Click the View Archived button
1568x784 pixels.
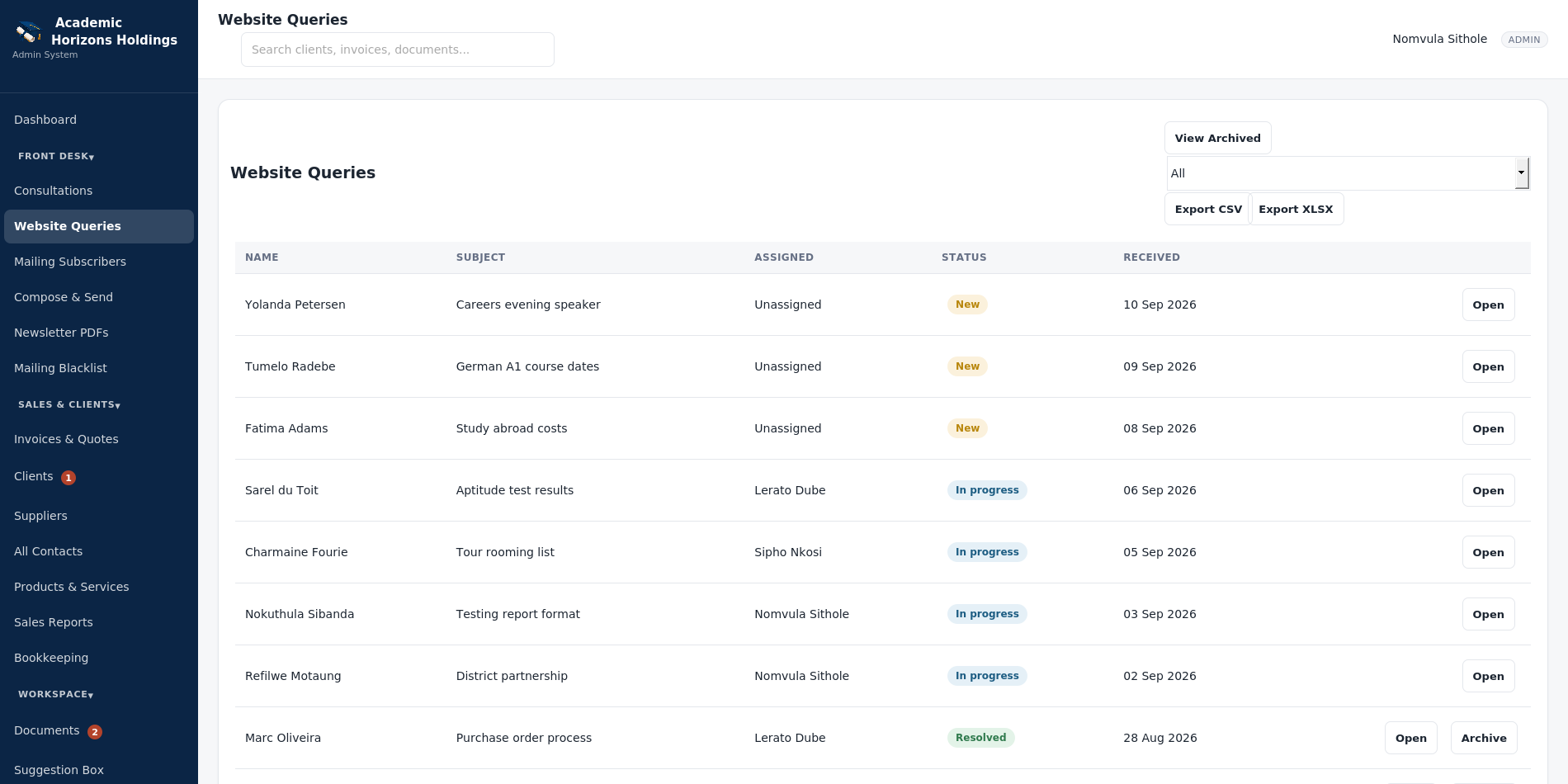click(1217, 138)
